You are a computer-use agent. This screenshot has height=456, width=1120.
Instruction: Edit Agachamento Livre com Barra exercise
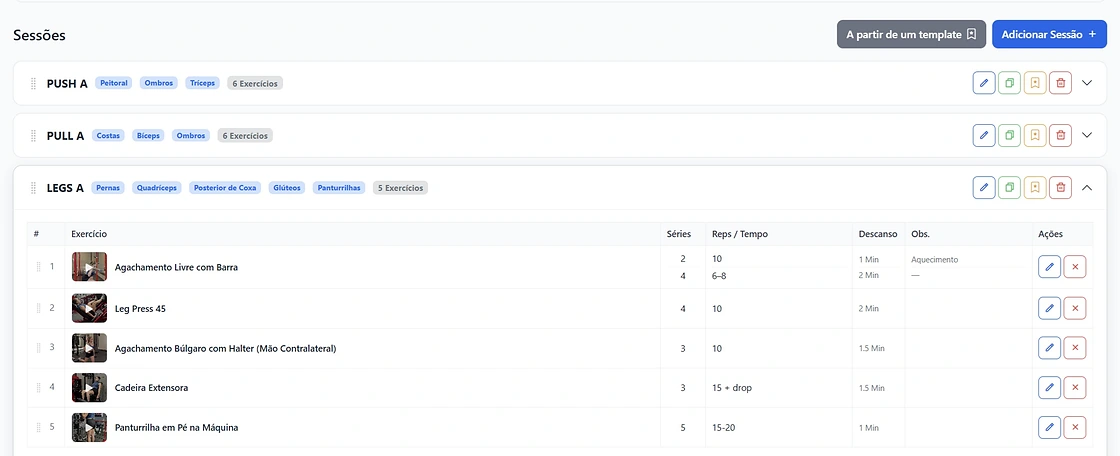(1049, 267)
